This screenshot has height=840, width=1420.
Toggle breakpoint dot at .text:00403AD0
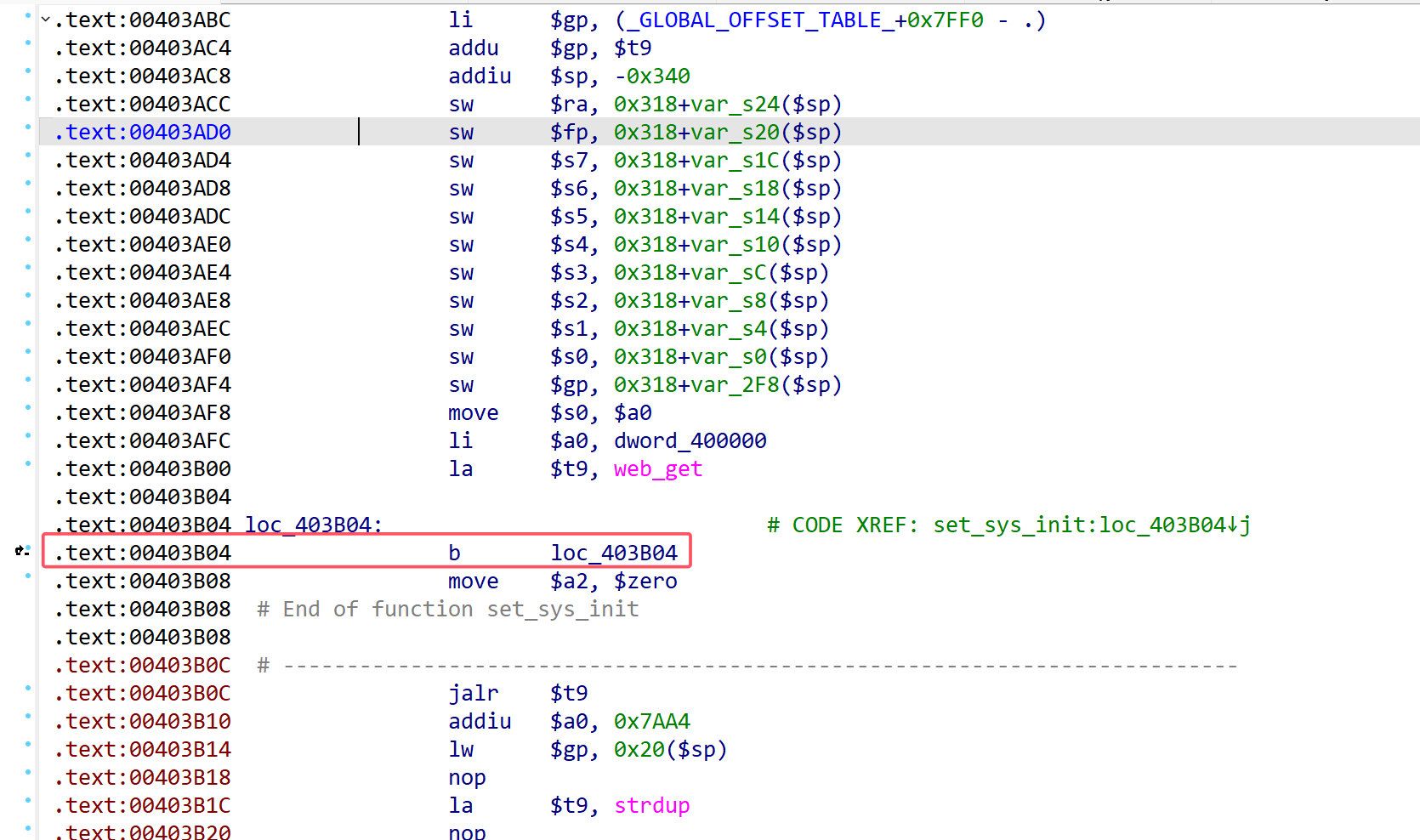(x=28, y=127)
